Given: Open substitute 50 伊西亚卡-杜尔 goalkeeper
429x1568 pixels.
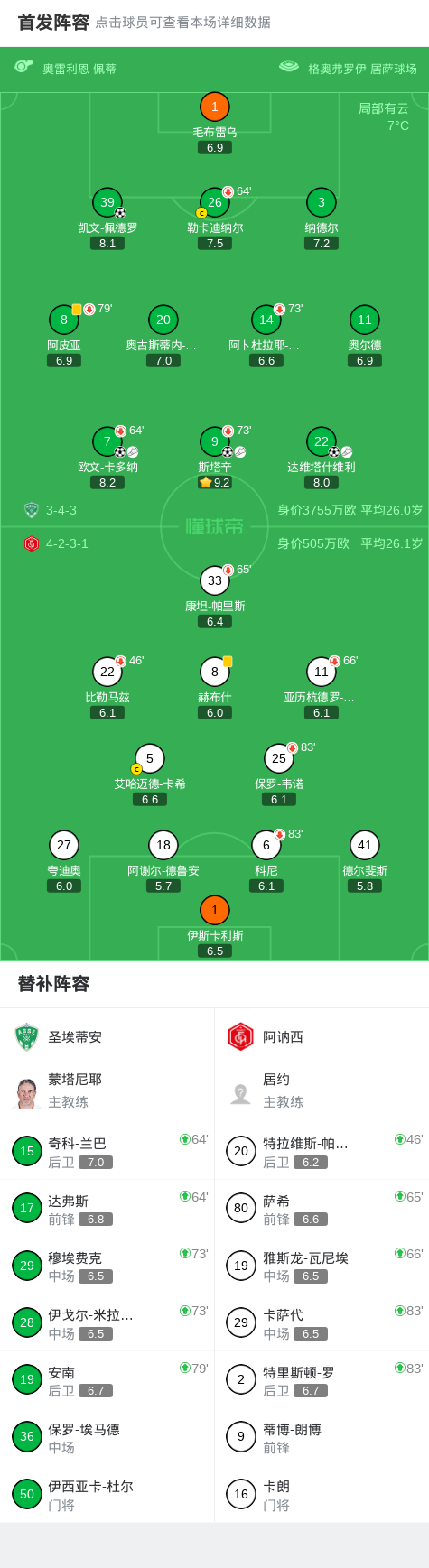Looking at the screenshot, I should pyautogui.click(x=107, y=1495).
